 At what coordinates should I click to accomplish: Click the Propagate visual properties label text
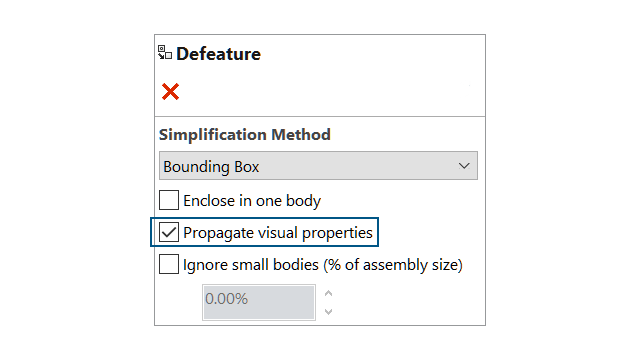point(278,233)
